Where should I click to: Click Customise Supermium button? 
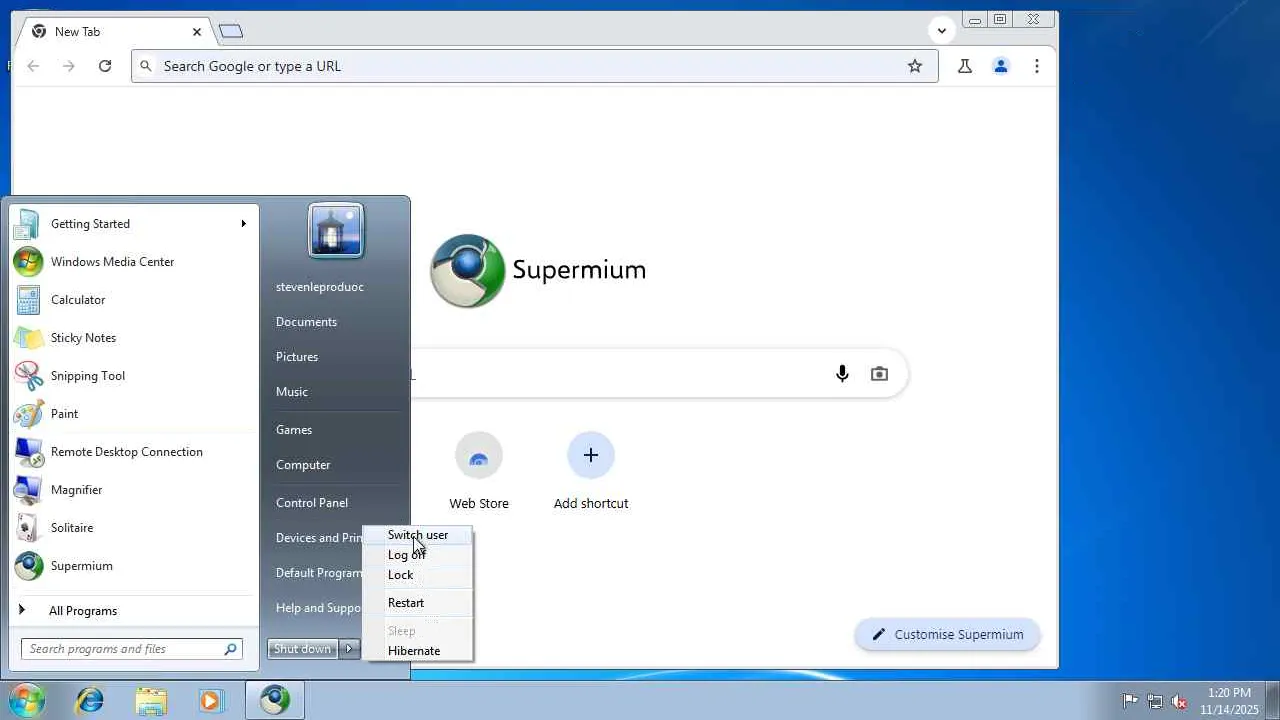947,634
